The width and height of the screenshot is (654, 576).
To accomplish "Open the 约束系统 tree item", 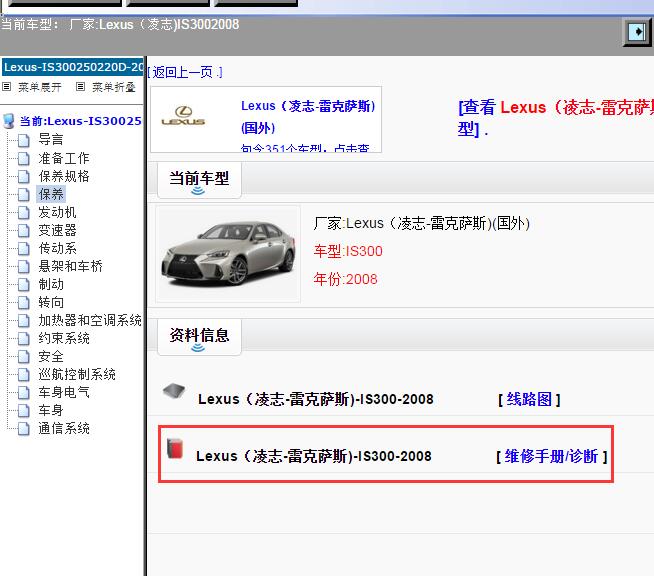I will [64, 338].
